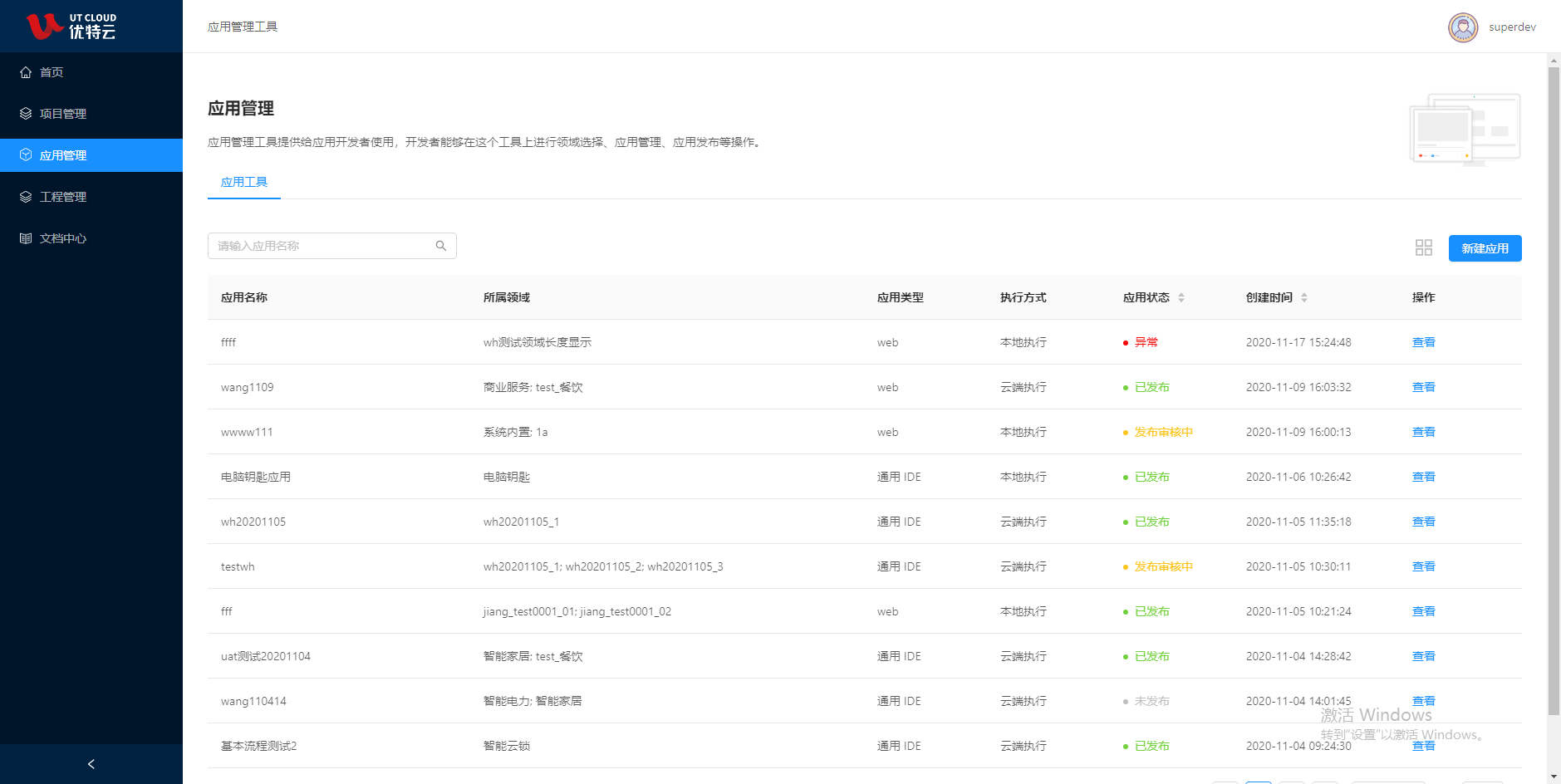Screen dimensions: 1561x784
Task: Click the 所属领域 column header
Action: click(x=507, y=297)
